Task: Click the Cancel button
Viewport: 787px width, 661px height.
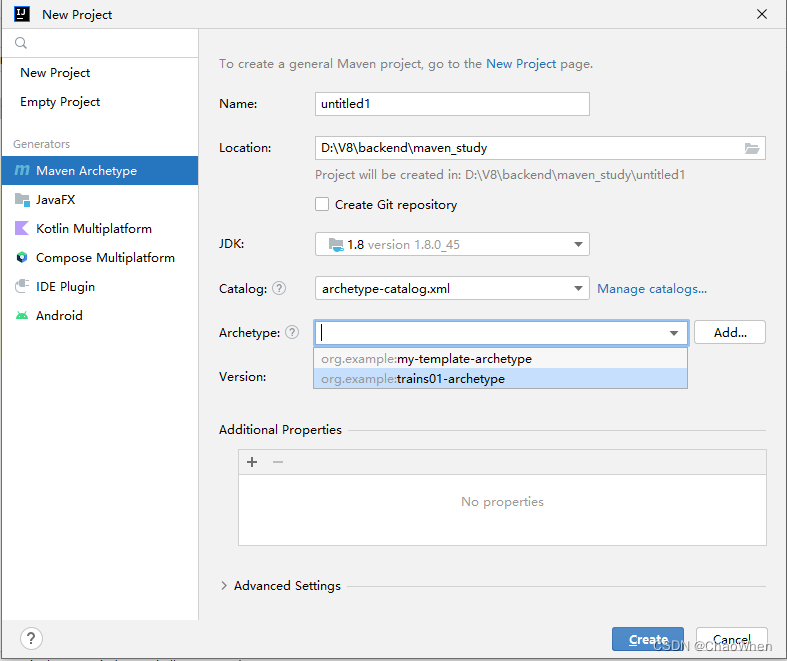Action: click(732, 639)
